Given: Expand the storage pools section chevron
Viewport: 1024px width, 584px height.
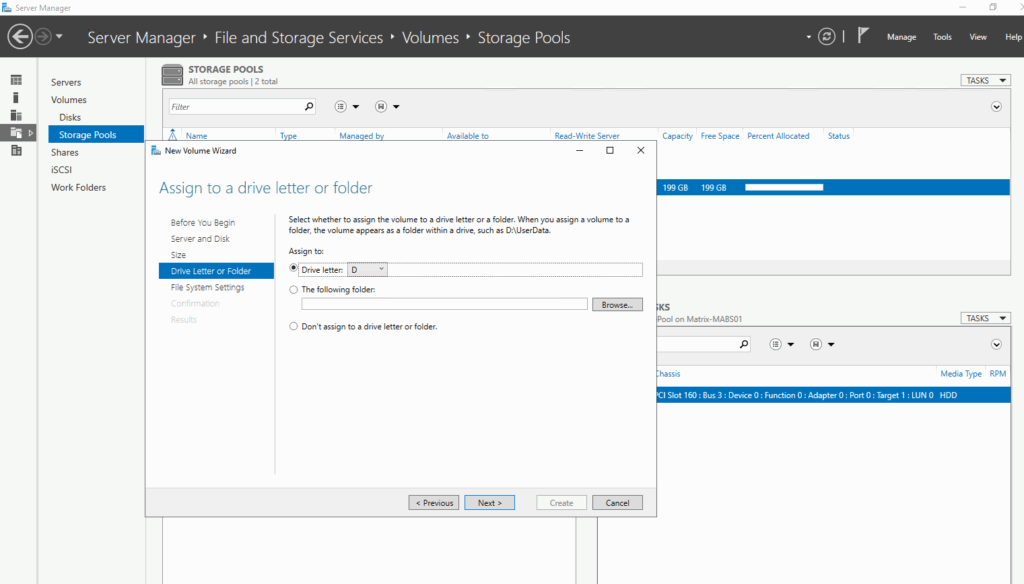Looking at the screenshot, I should [x=996, y=106].
